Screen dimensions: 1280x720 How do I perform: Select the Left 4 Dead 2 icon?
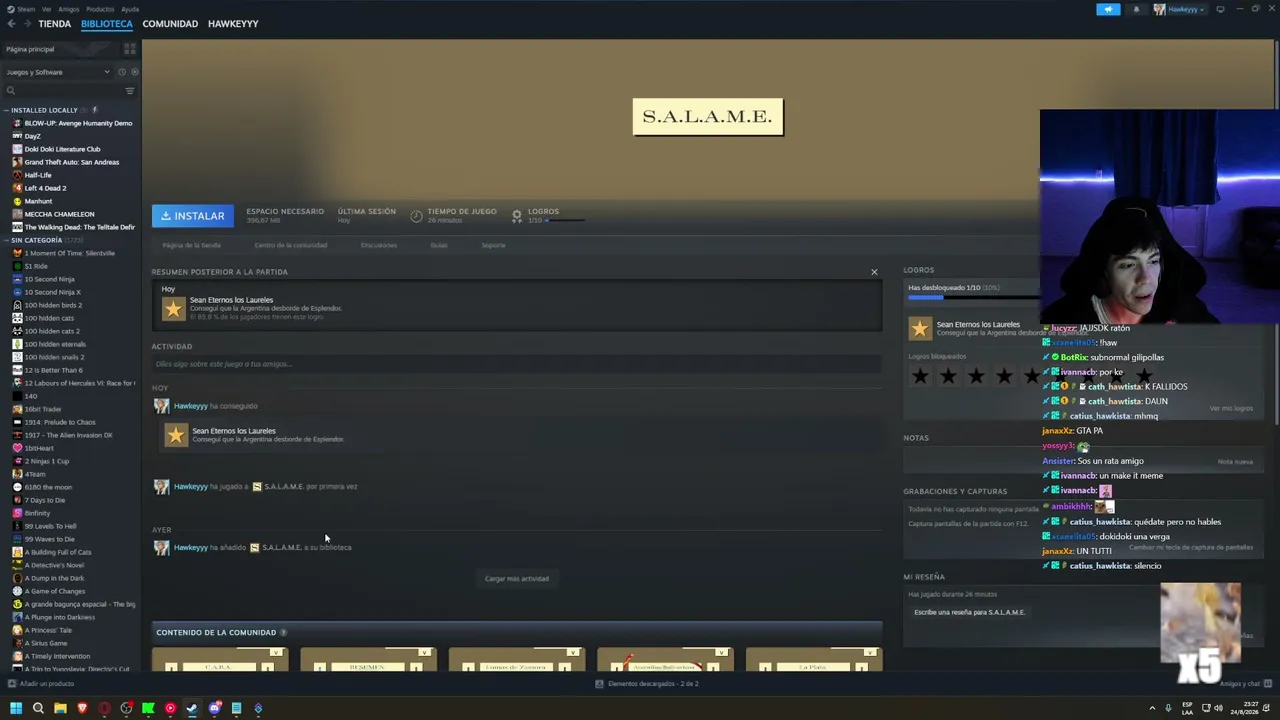click(x=17, y=188)
